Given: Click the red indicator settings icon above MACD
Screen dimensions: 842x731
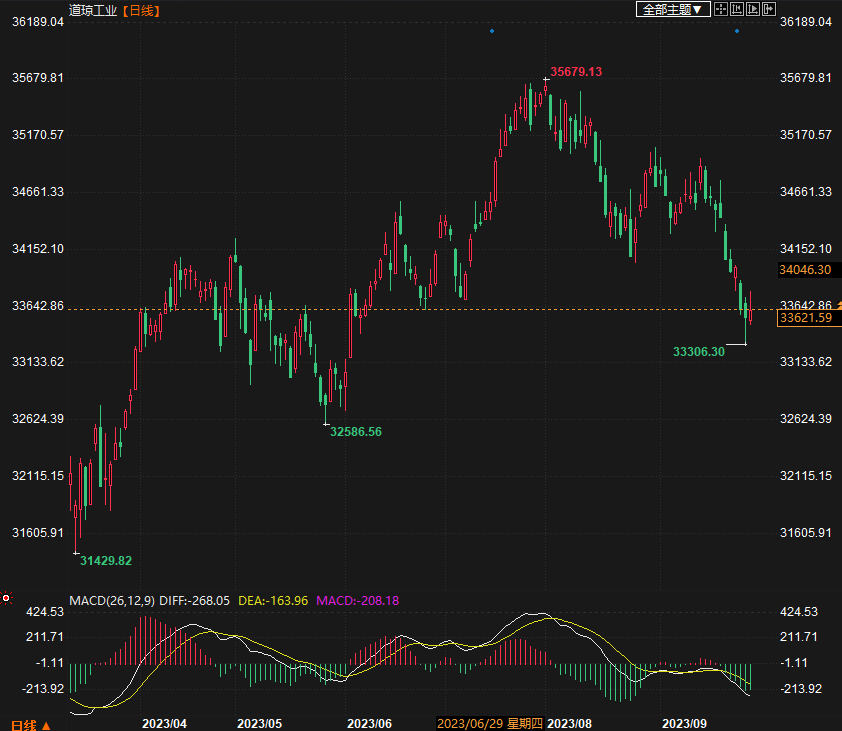Looking at the screenshot, I should 6,599.
